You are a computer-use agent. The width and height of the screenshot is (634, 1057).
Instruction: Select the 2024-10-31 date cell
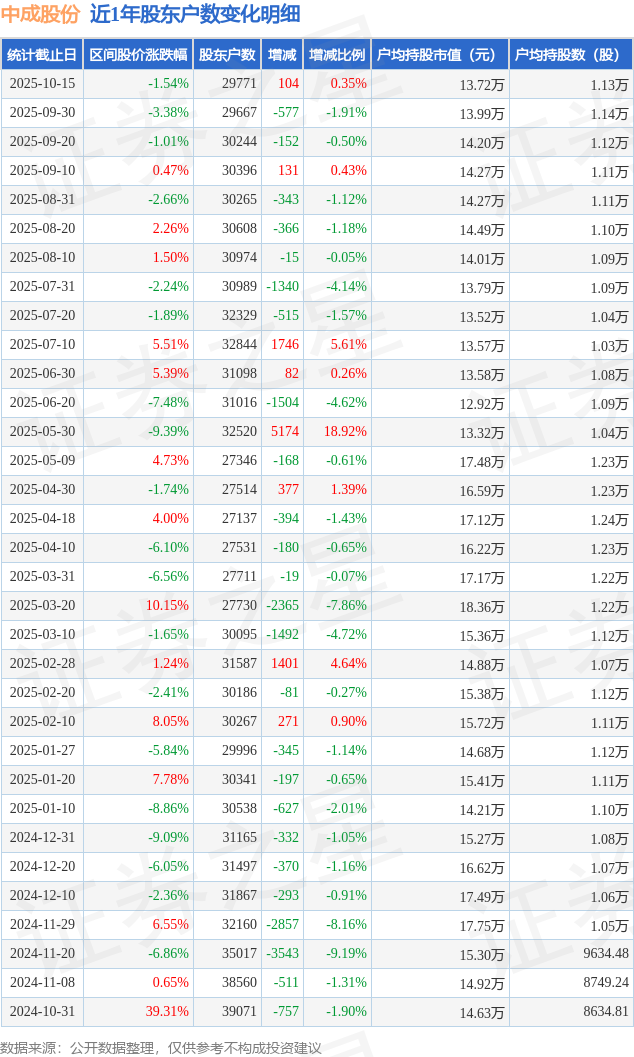pos(42,1012)
